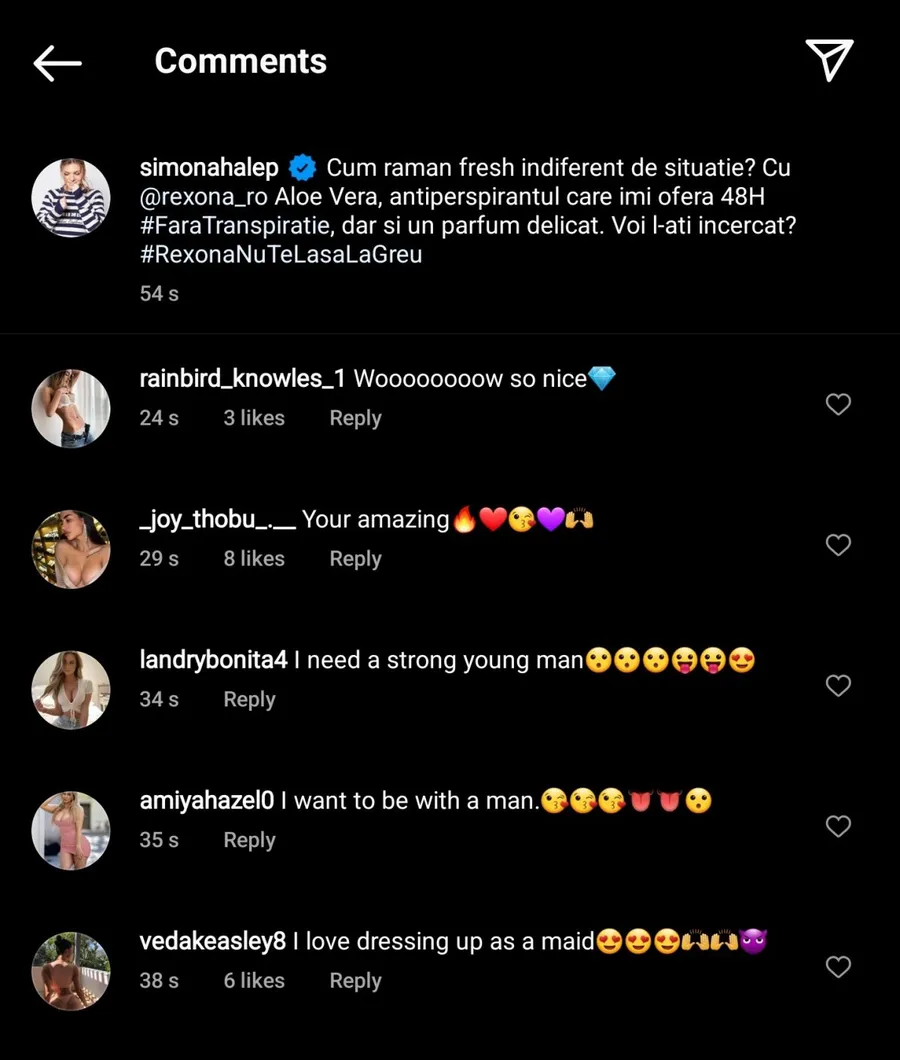Open the @rexona_ro mention link
Screen dimensions: 900x1060
tap(204, 197)
